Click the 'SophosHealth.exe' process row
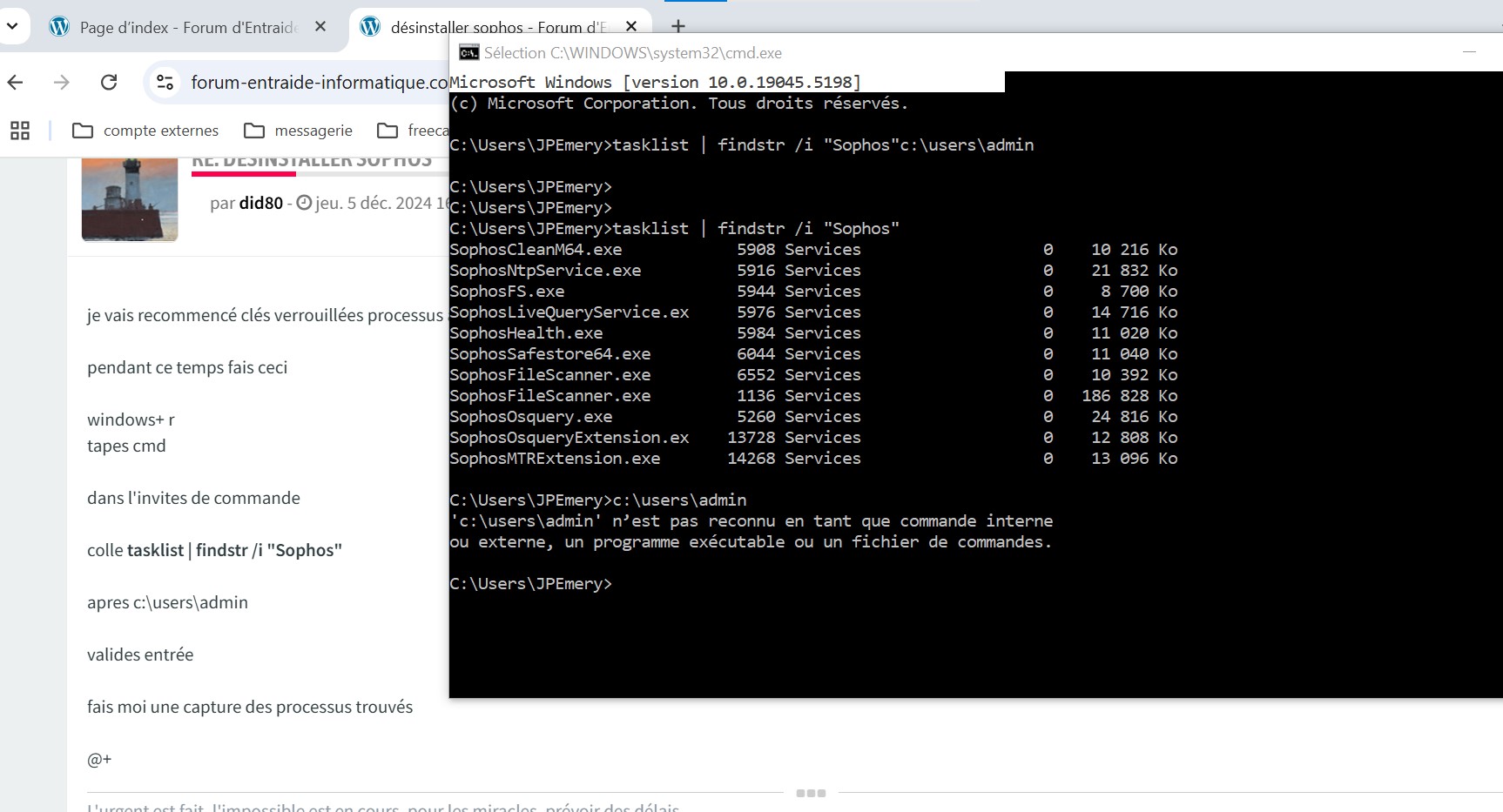 coord(813,333)
